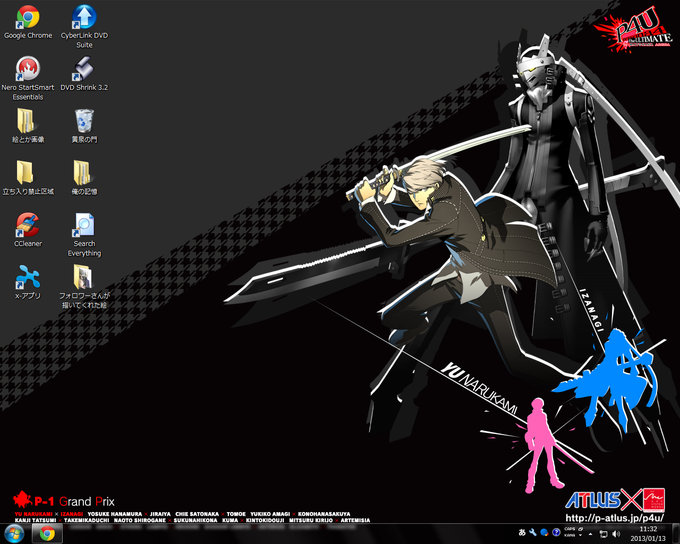Toggle the KANA indicator in language bar
This screenshot has height=544, width=680.
click(x=569, y=535)
